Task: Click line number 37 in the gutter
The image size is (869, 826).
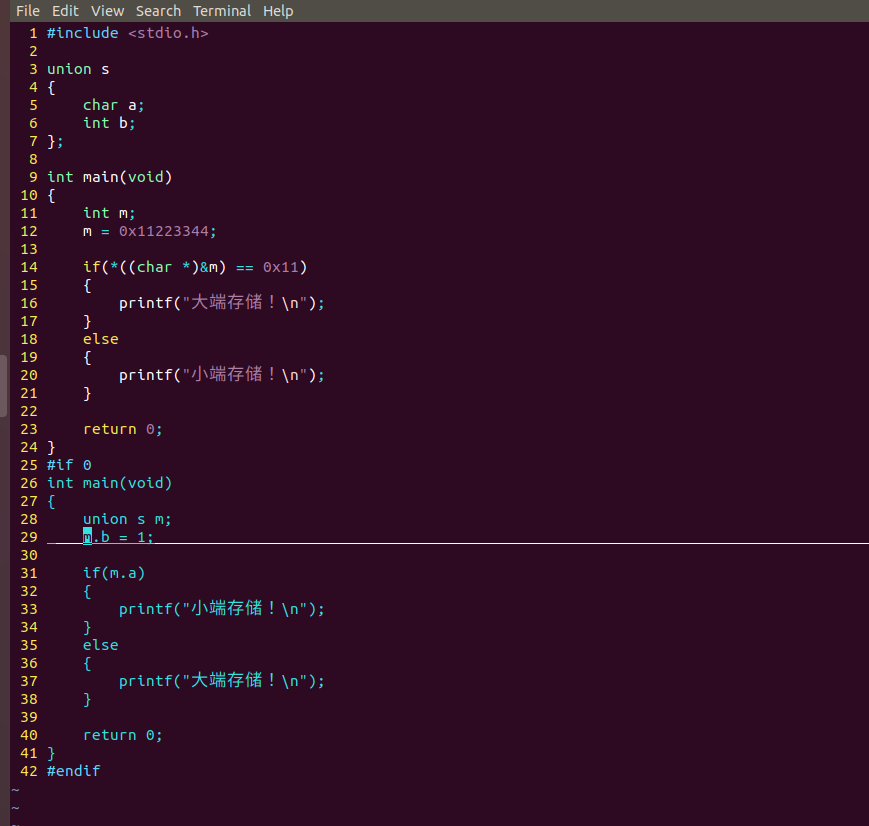Action: point(28,681)
